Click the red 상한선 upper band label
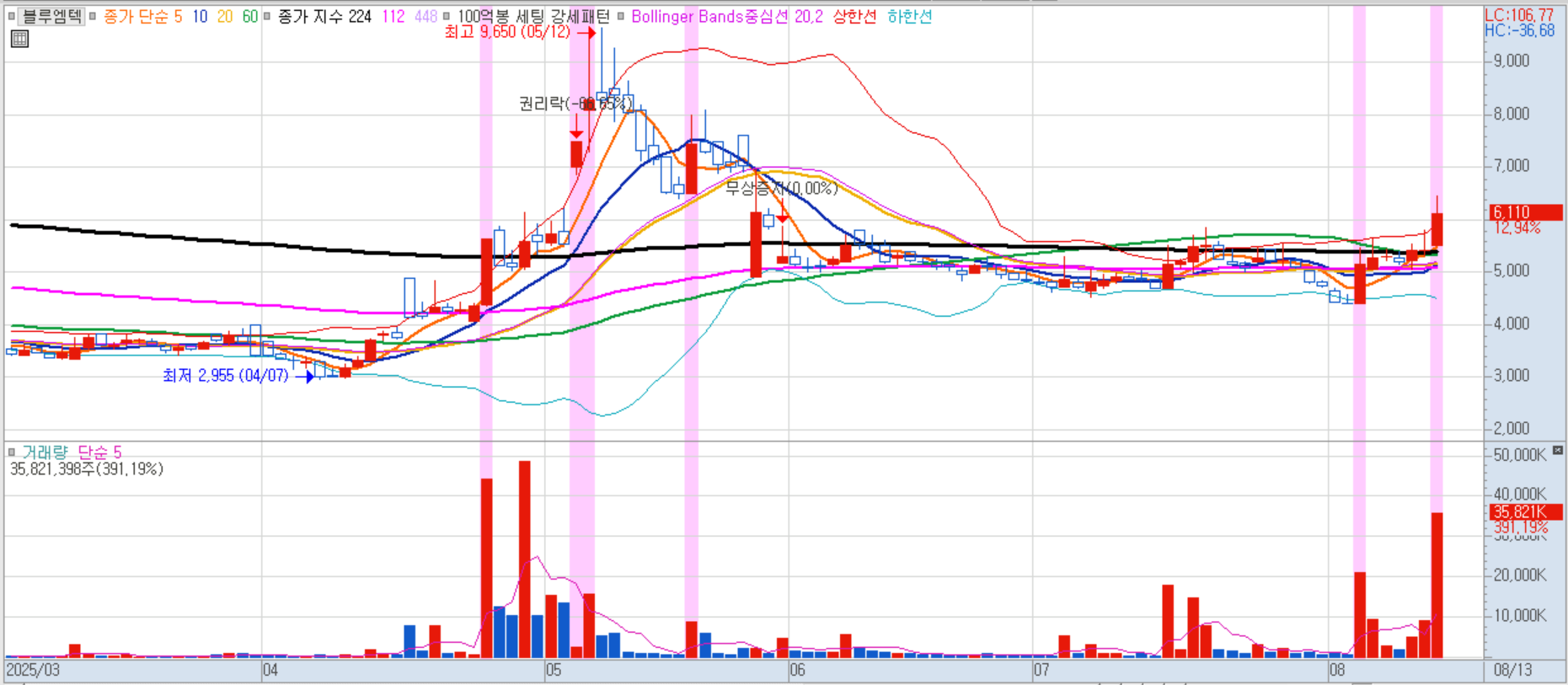This screenshot has width=1568, height=685. coord(855,17)
